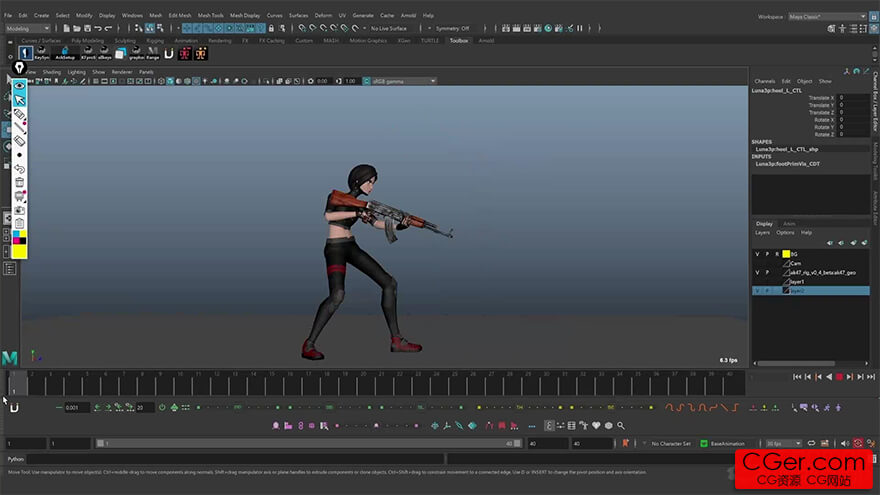Screen dimensions: 880x495
Task: Click the red stop playback button
Action: [839, 377]
